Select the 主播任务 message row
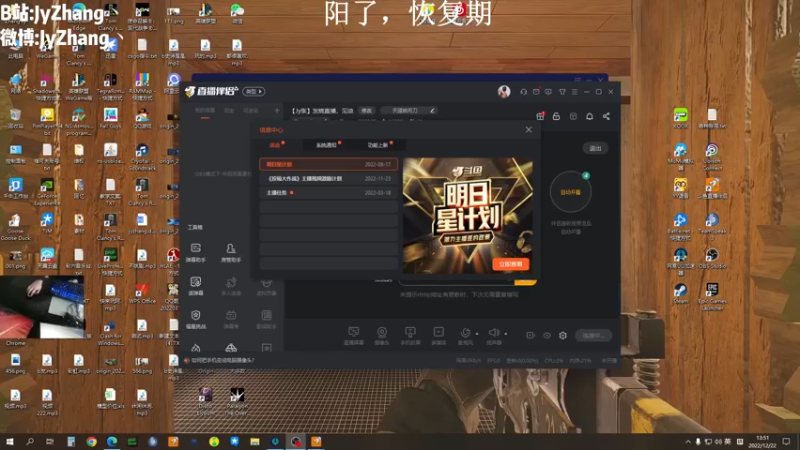 328,193
